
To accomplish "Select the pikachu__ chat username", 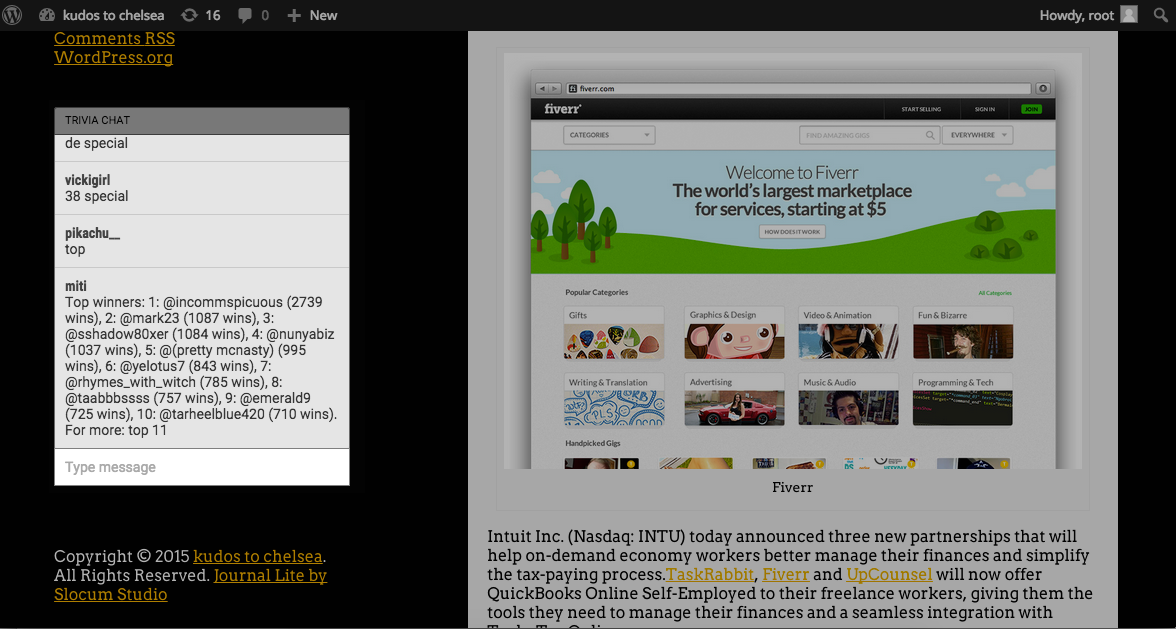I will pyautogui.click(x=92, y=233).
